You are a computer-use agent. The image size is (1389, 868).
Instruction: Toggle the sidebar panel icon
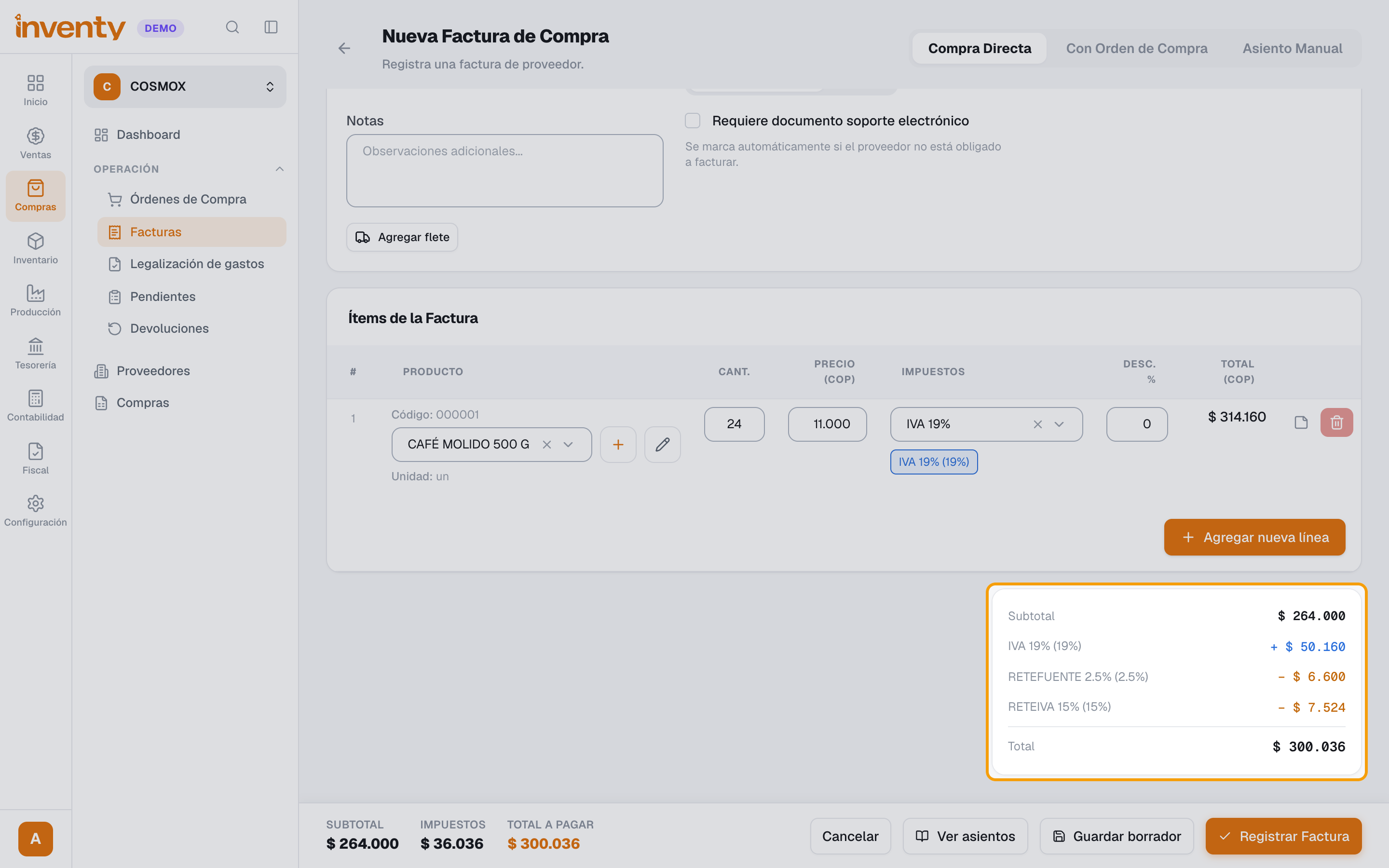tap(271, 27)
